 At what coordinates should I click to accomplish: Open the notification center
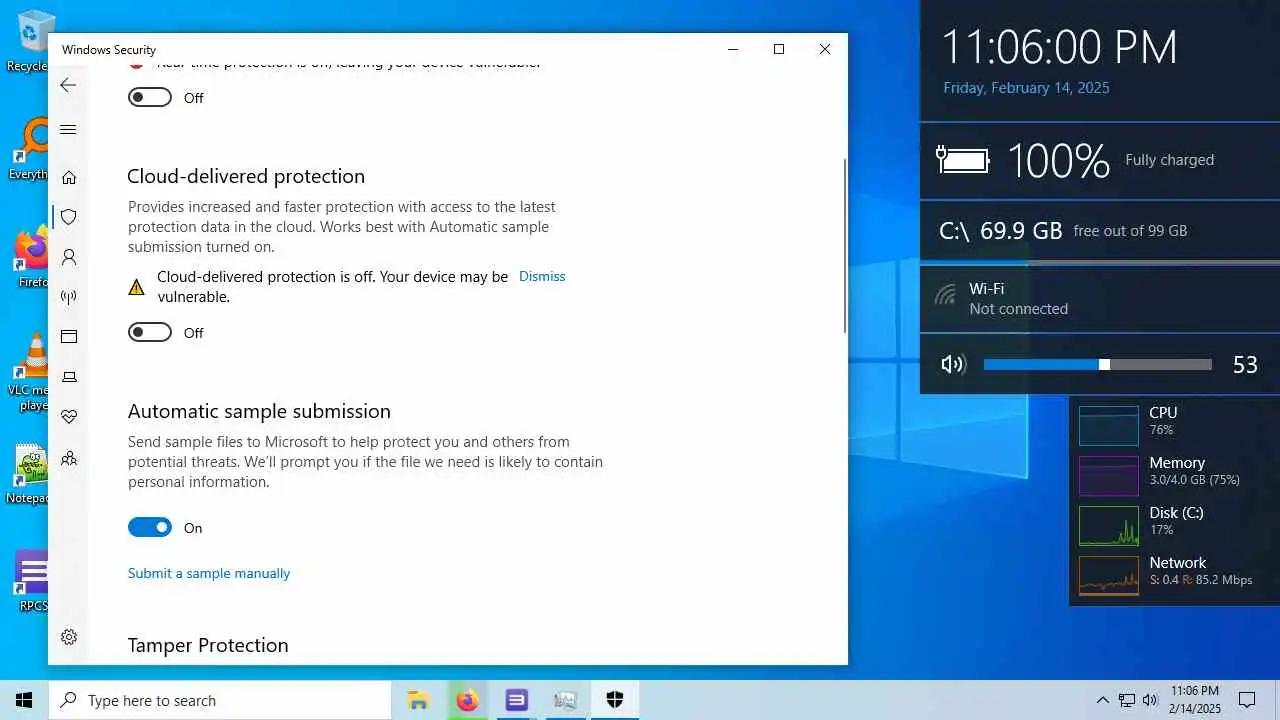point(1247,700)
